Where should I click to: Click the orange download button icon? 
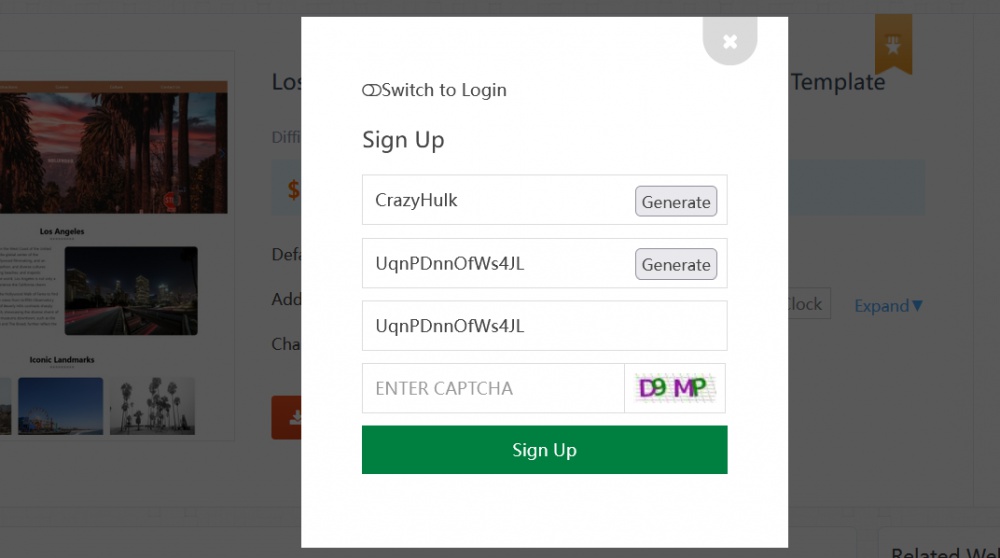pyautogui.click(x=286, y=418)
